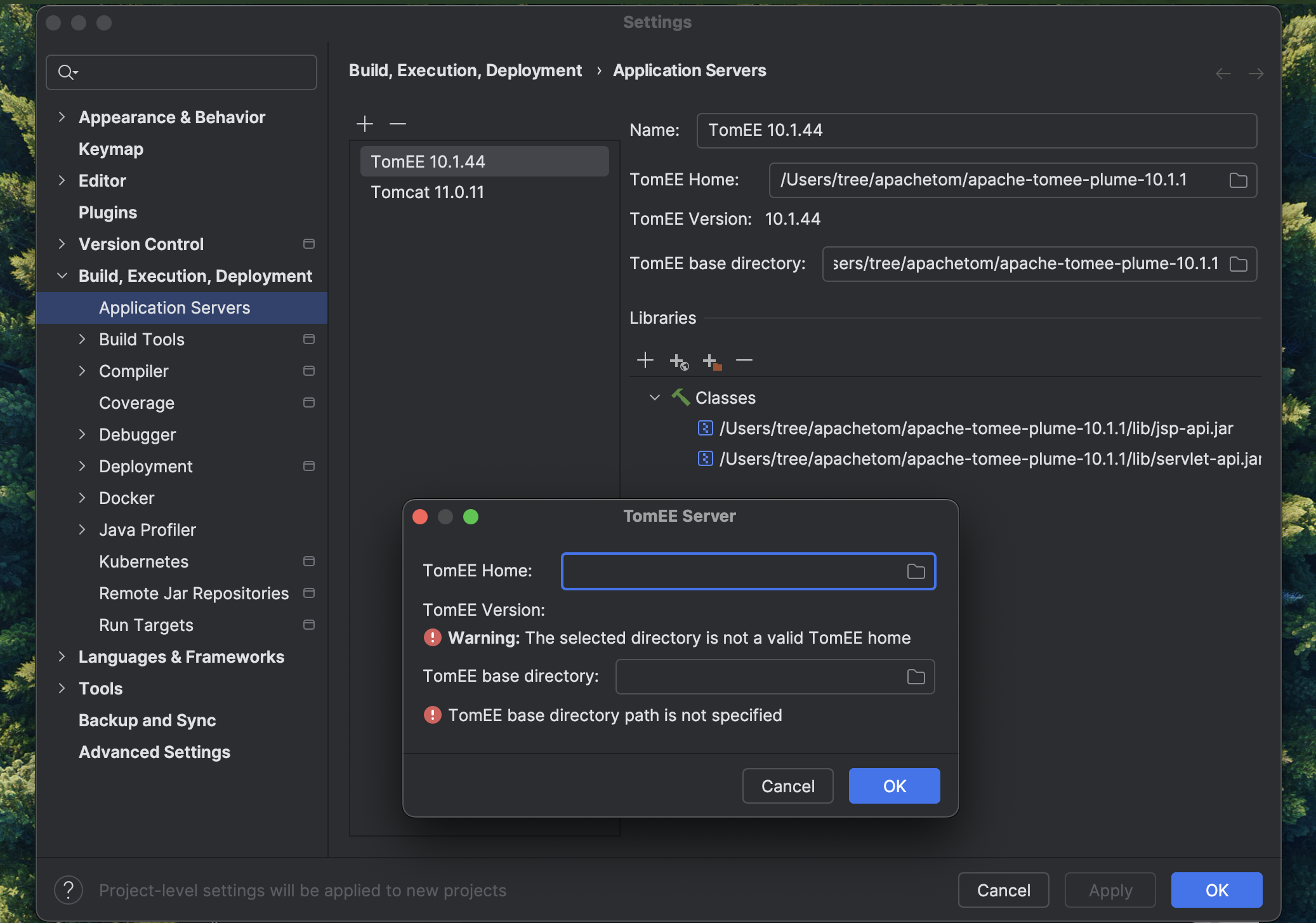The width and height of the screenshot is (1316, 923).
Task: Click Cancel in TomEE Server dialog
Action: point(787,786)
